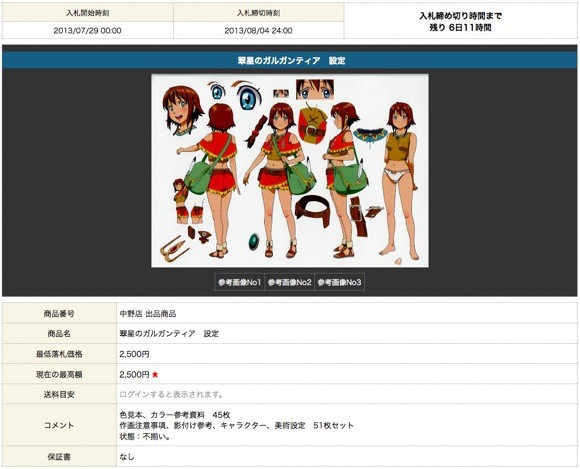Screen dimensions: 580x469
Task: Click the コメント row label
Action: 59,425
